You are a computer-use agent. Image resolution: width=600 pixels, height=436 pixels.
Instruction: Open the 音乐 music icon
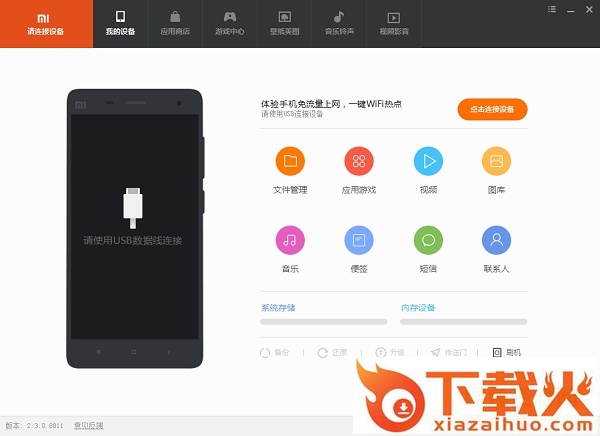coord(290,240)
